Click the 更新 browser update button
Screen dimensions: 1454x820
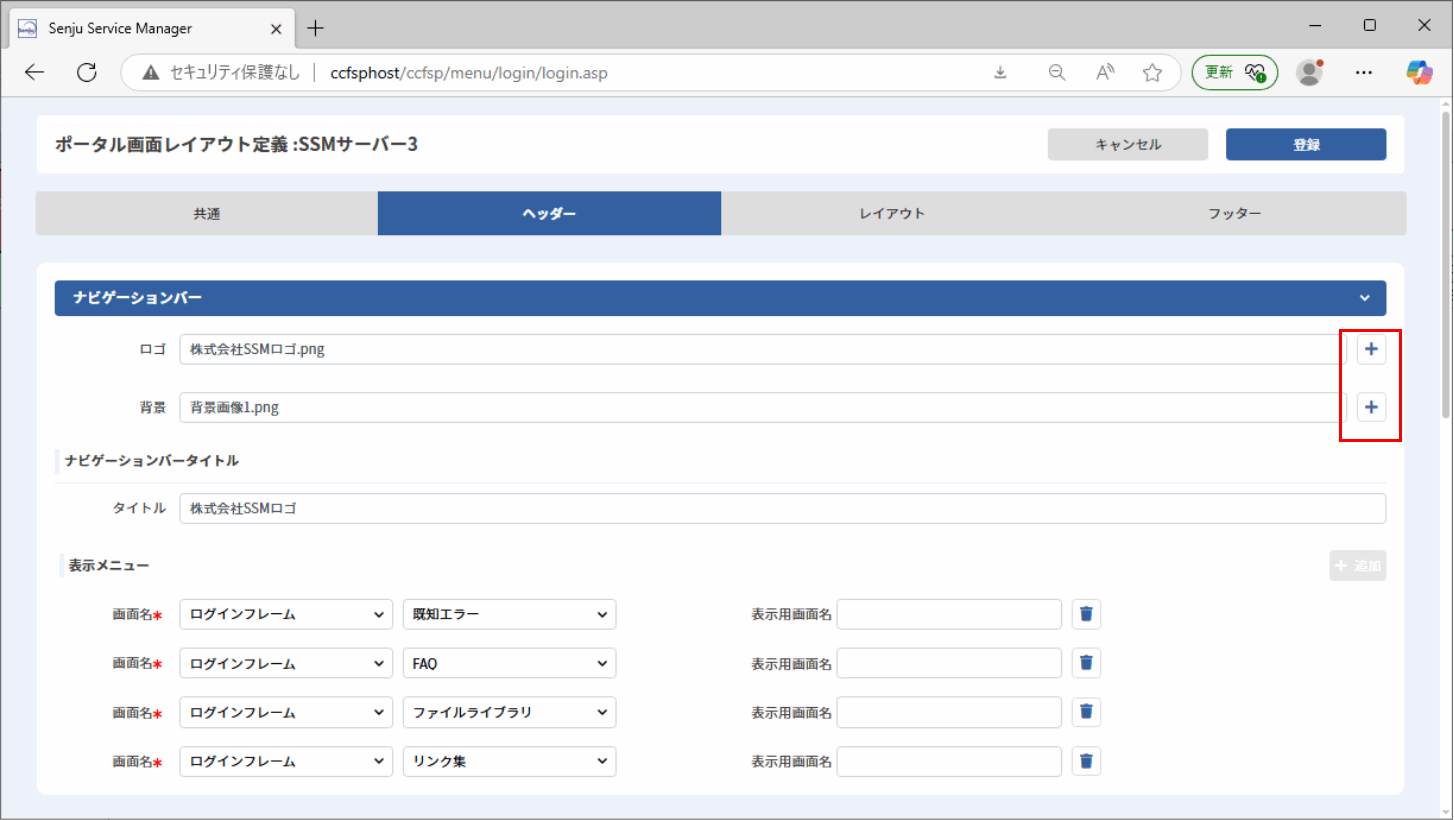(1234, 72)
